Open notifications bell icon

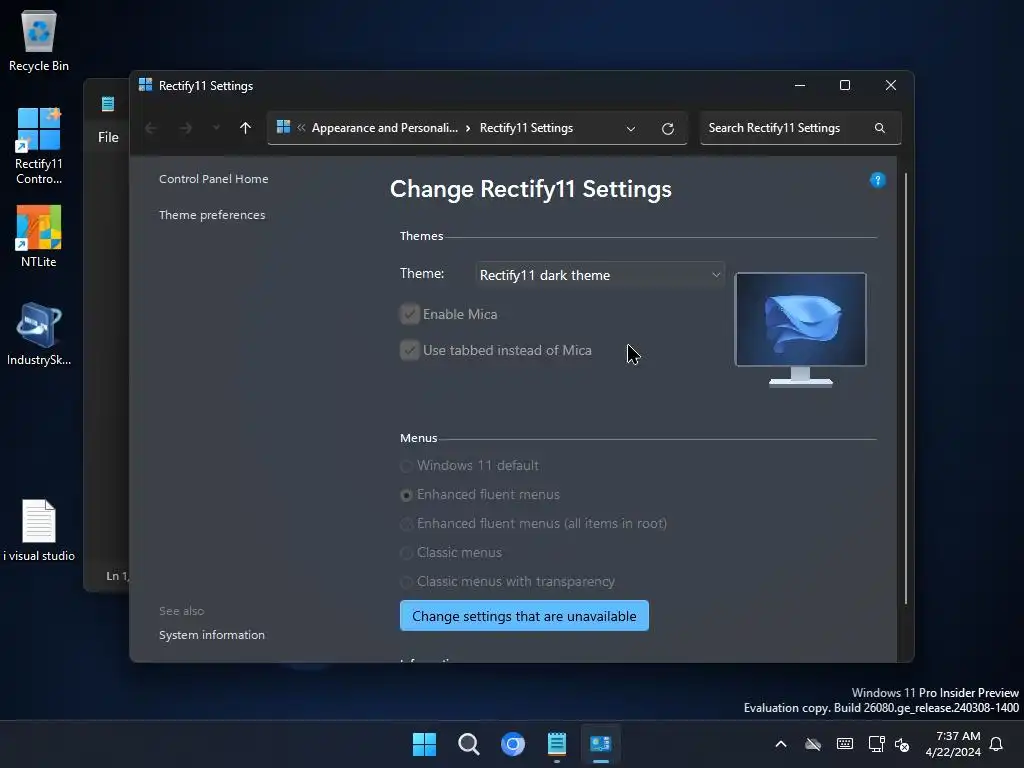tap(997, 744)
